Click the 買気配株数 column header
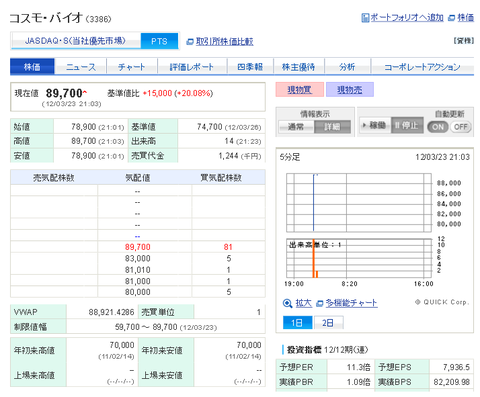 [x=221, y=178]
